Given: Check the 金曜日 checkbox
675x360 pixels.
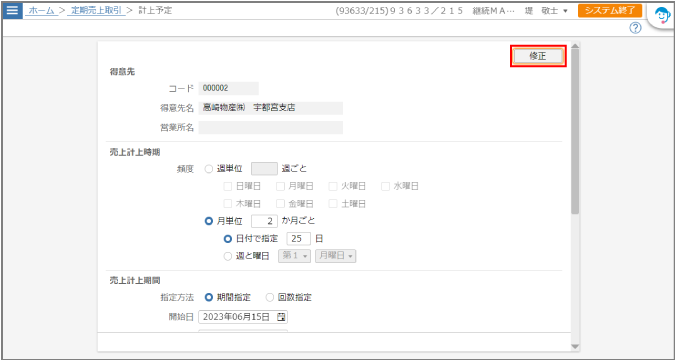Looking at the screenshot, I should click(280, 204).
